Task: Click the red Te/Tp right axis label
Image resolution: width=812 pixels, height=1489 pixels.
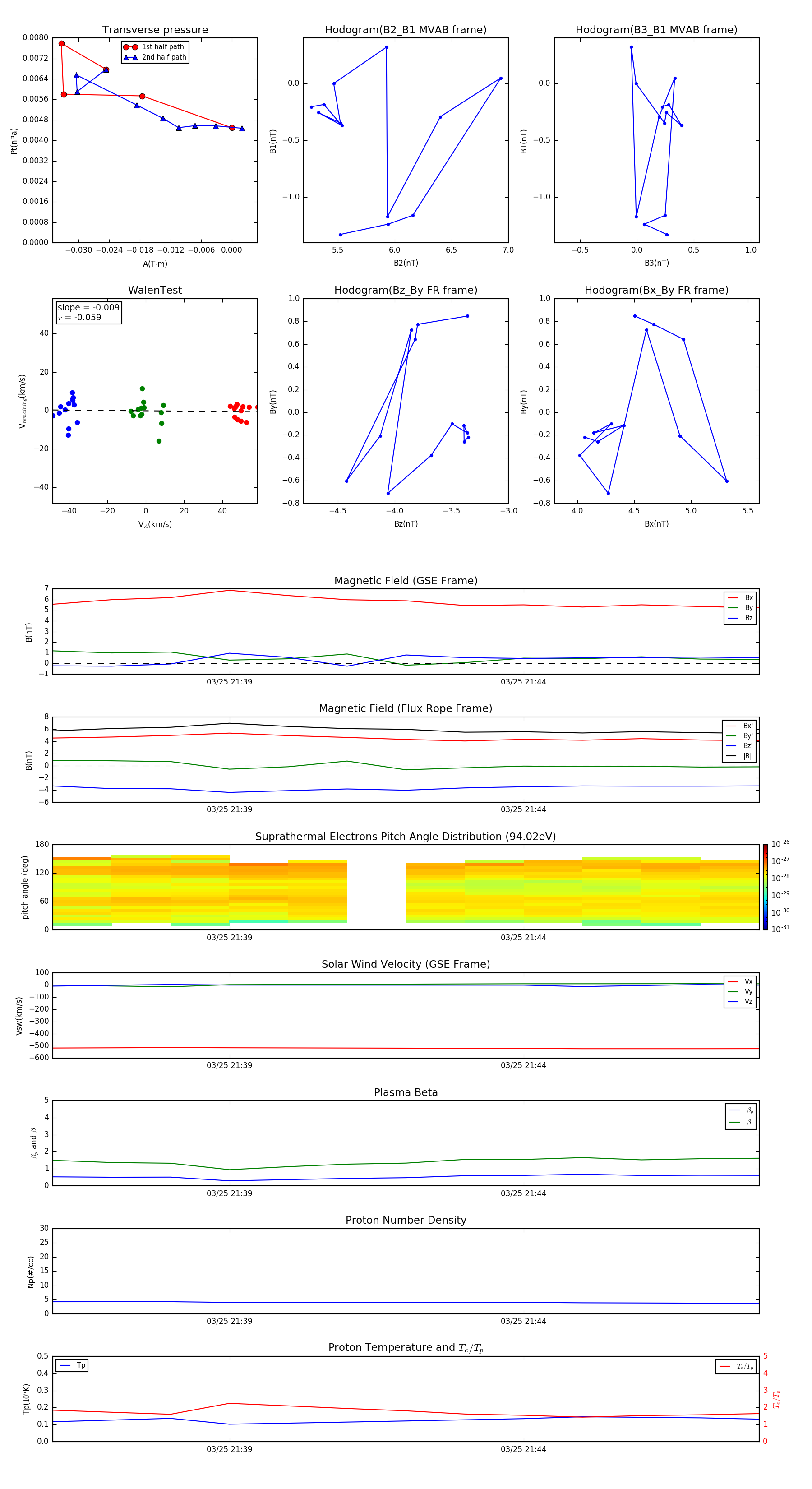Action: pos(777,1399)
